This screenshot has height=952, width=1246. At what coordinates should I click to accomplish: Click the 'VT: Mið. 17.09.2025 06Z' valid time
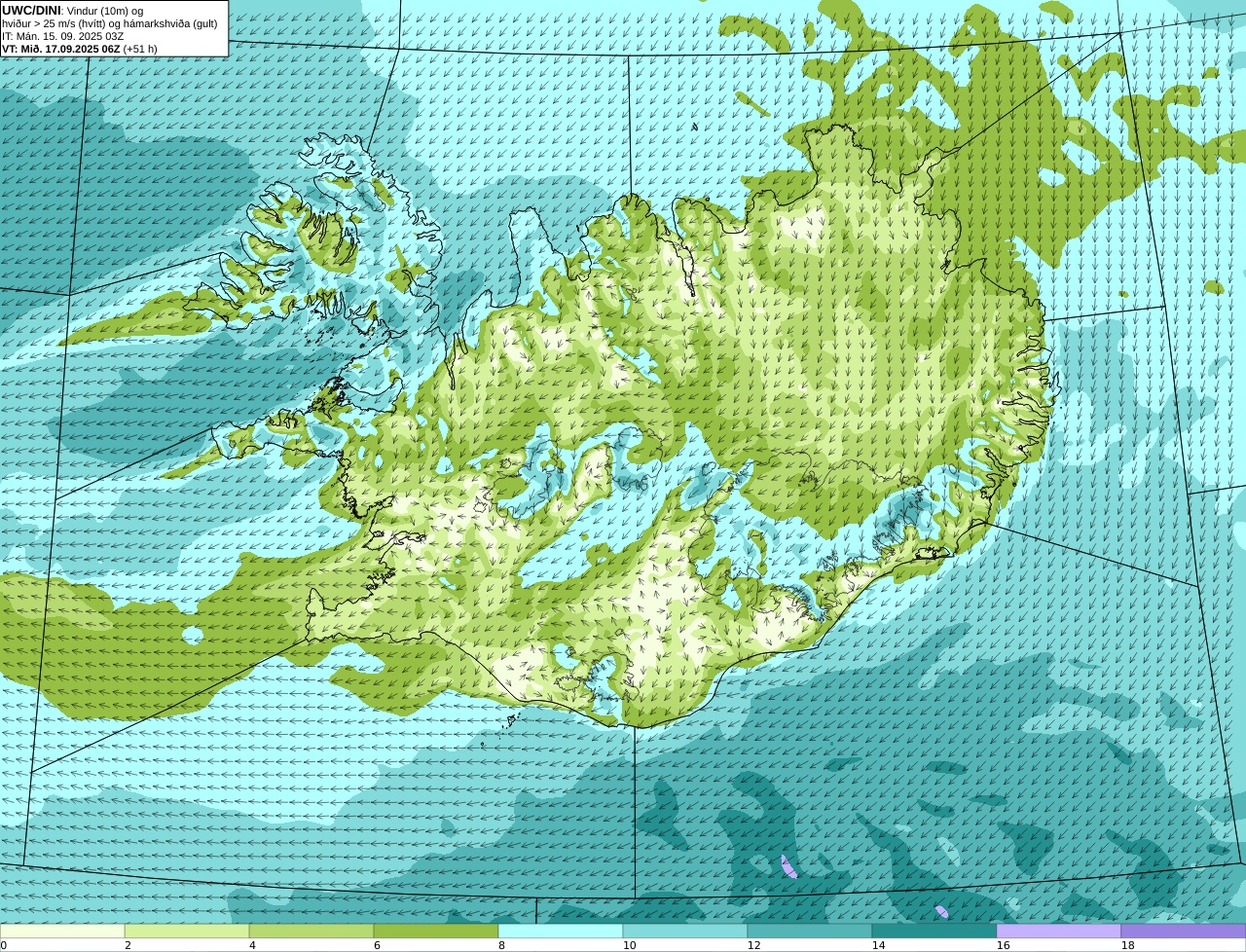point(61,49)
